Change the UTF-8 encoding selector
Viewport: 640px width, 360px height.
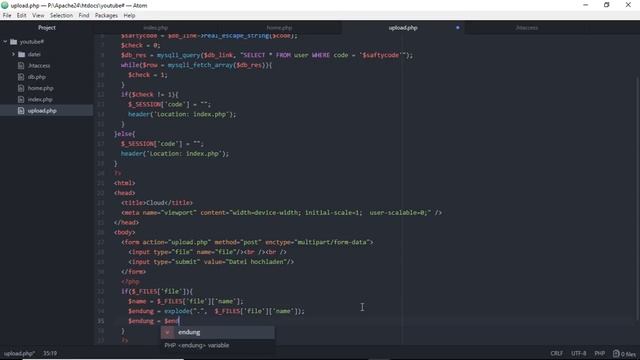(578, 353)
